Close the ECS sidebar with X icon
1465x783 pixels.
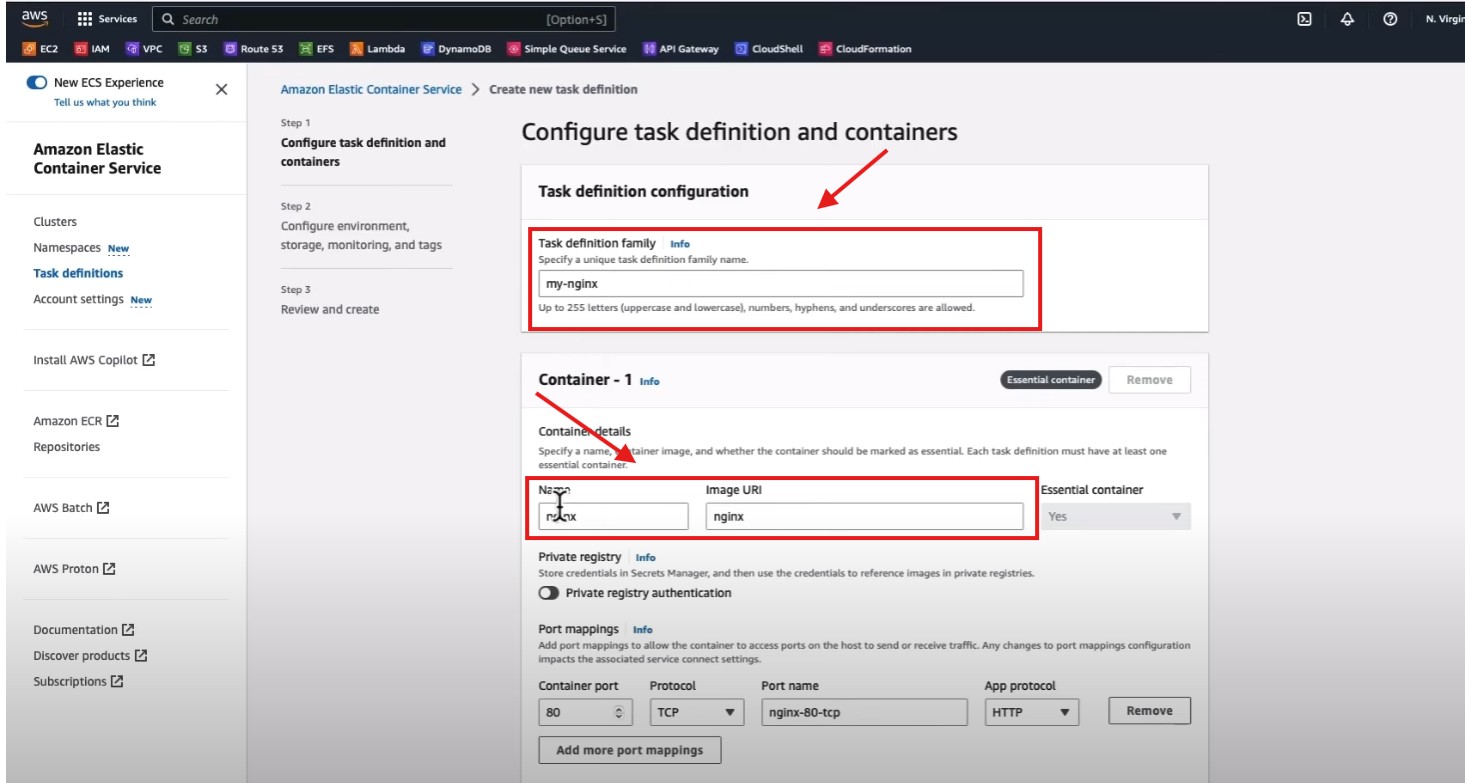(221, 89)
